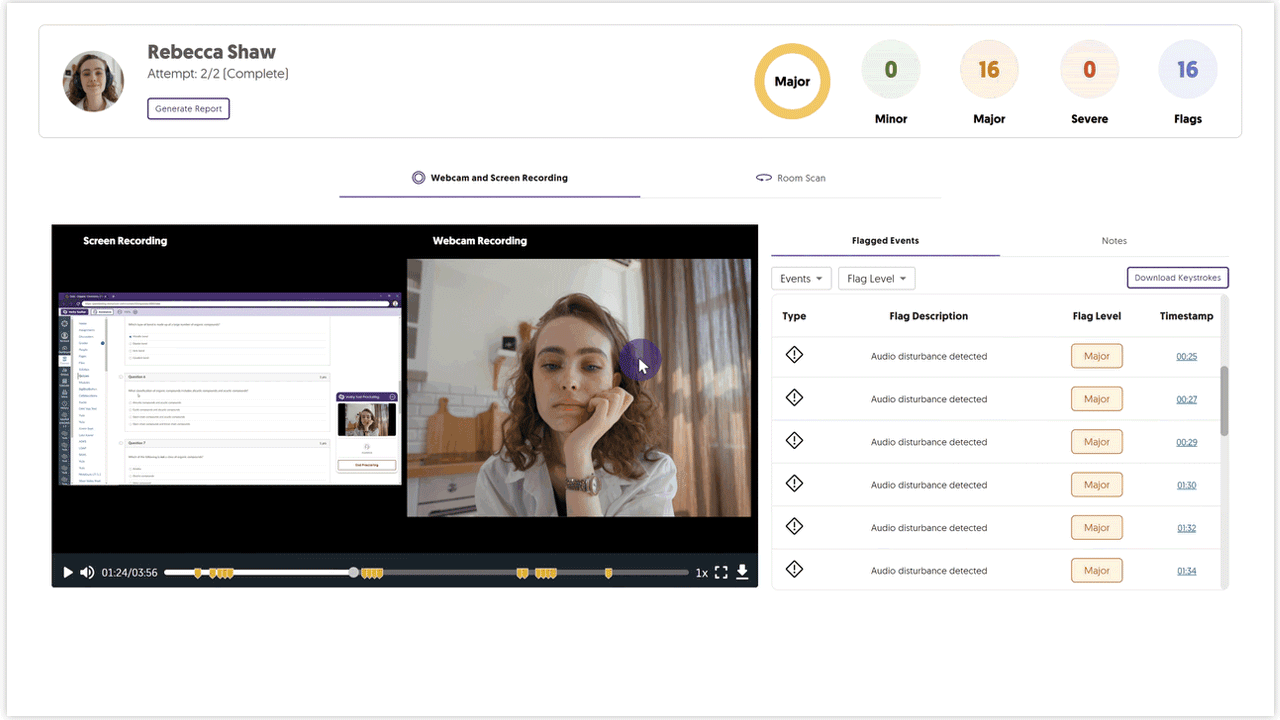Jump to timestamp 00:25
The height and width of the screenshot is (720, 1280).
pyautogui.click(x=1186, y=357)
